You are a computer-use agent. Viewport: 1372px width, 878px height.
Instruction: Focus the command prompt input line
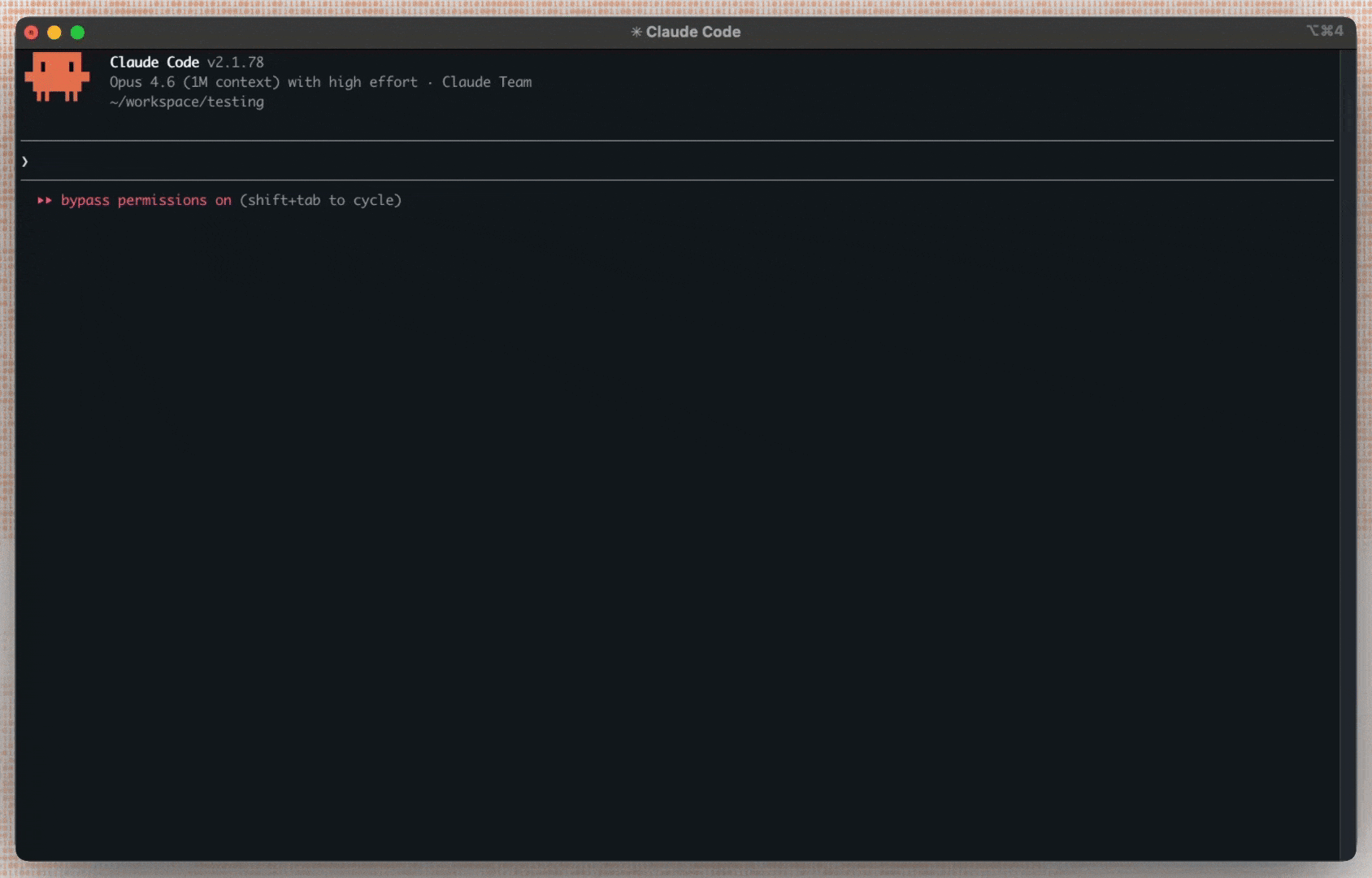click(x=650, y=161)
